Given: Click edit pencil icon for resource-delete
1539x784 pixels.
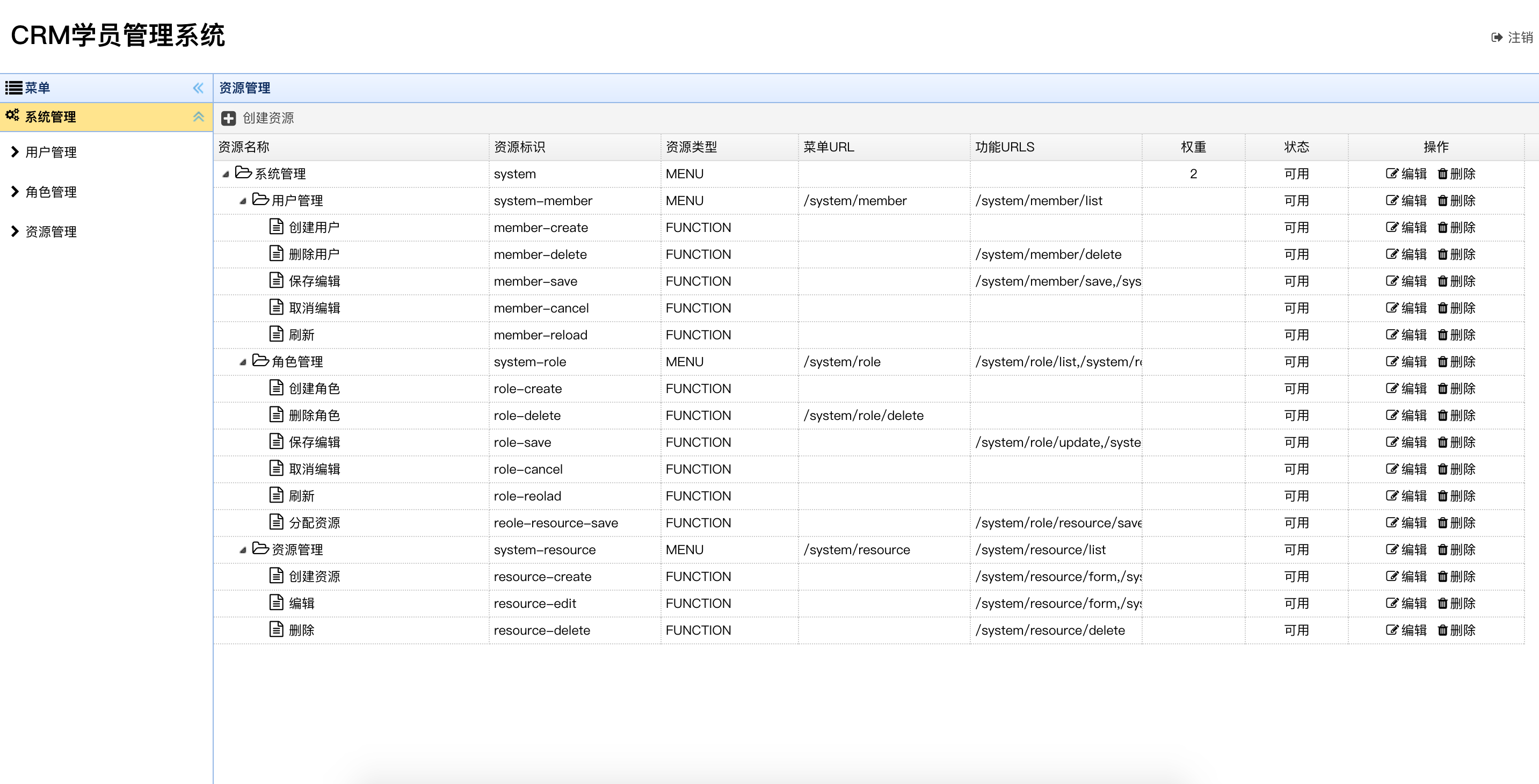Looking at the screenshot, I should pyautogui.click(x=1392, y=630).
